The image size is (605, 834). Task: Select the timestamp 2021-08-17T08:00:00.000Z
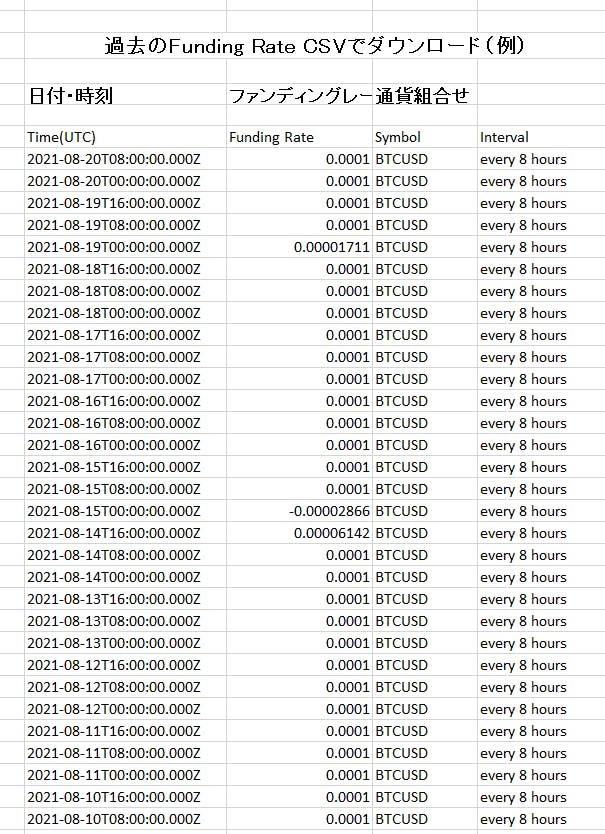coord(114,357)
